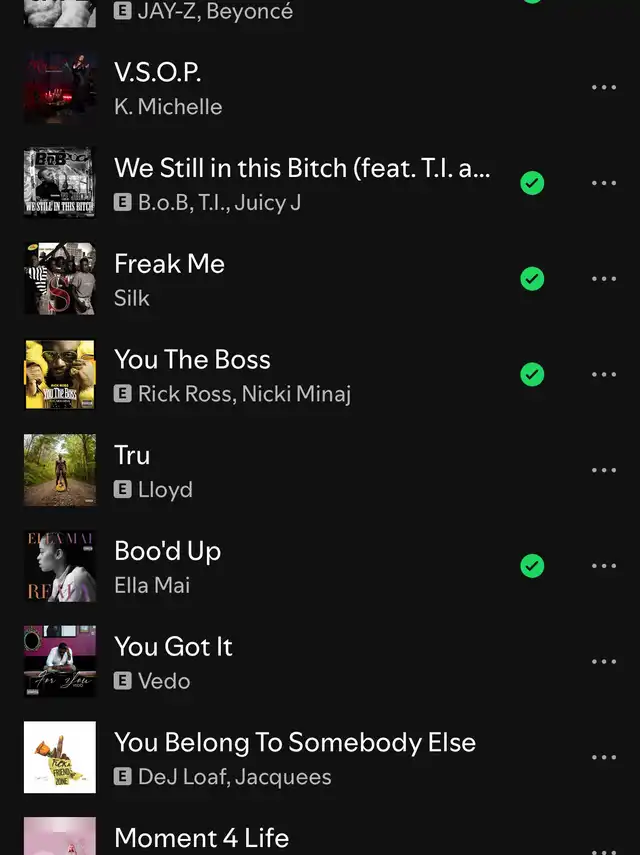Toggle saved checkmark on We Still in this Bitch

click(x=532, y=183)
